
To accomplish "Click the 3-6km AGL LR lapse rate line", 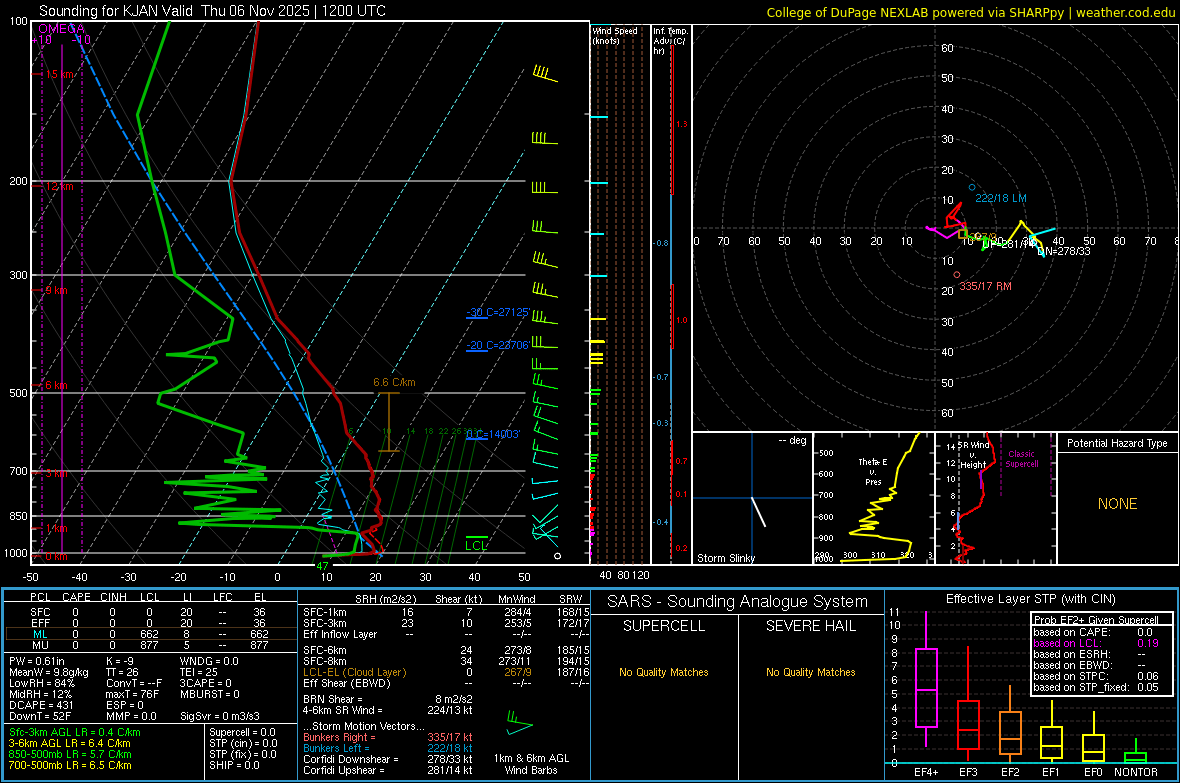I will coord(69,743).
